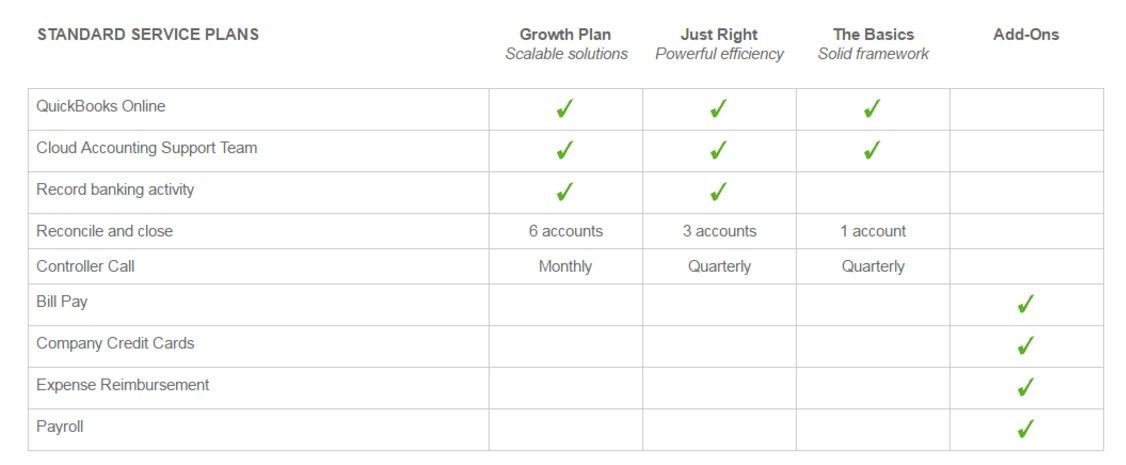The width and height of the screenshot is (1126, 465).
Task: Click The Basics Cloud Accounting Support checkmark
Action: [x=872, y=151]
